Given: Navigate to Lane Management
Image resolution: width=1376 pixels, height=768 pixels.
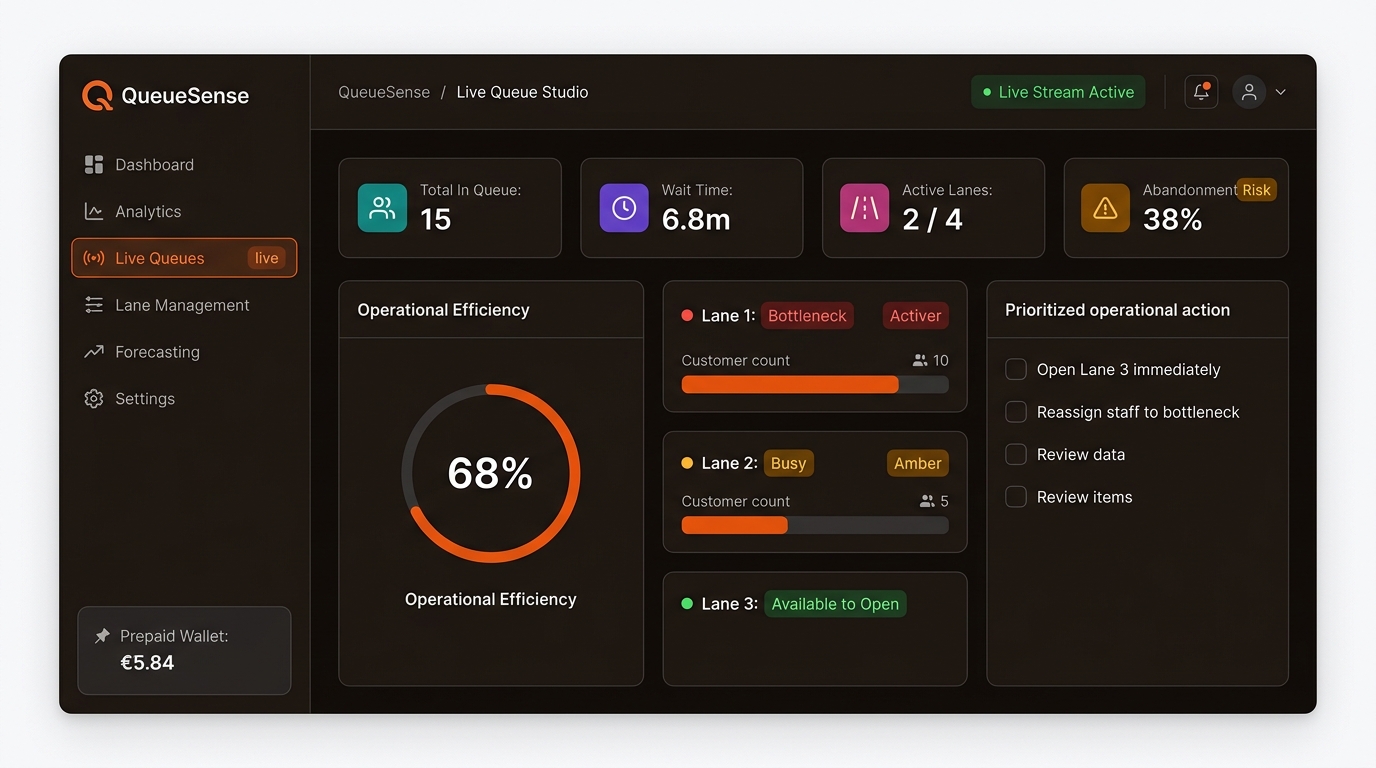Looking at the screenshot, I should (x=184, y=305).
